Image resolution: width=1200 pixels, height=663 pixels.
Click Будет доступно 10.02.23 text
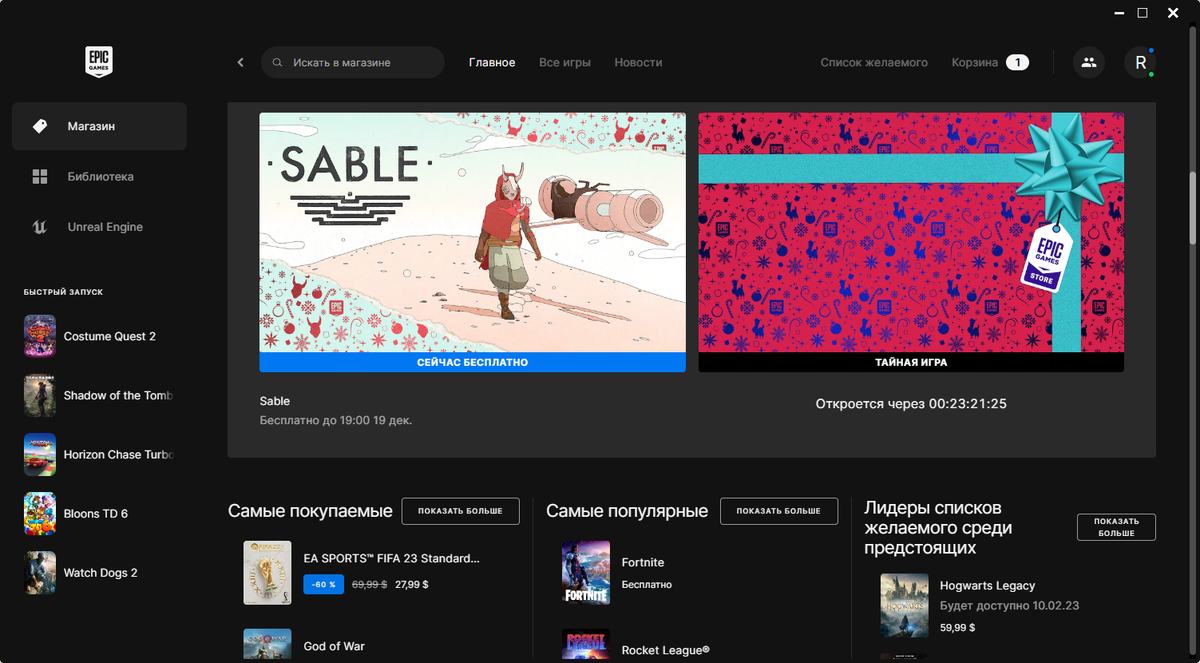[x=1010, y=606]
